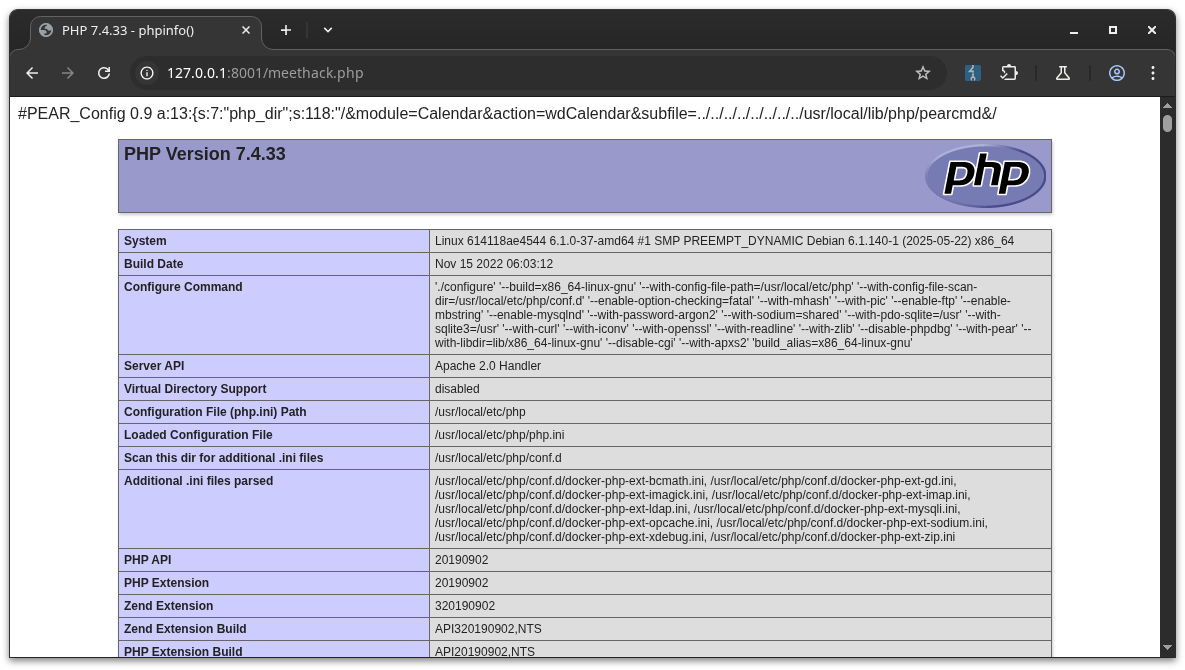Click the '320190902' Zend Extension value

465,606
